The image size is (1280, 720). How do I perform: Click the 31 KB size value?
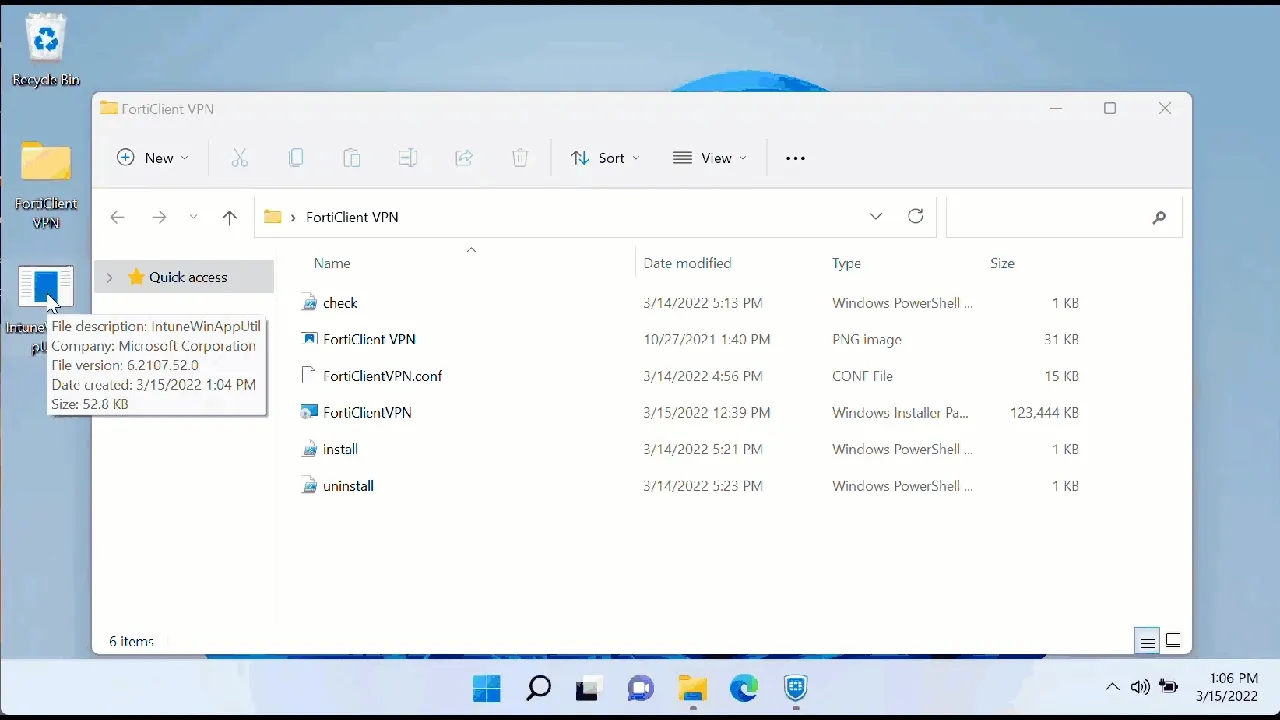(x=1061, y=339)
